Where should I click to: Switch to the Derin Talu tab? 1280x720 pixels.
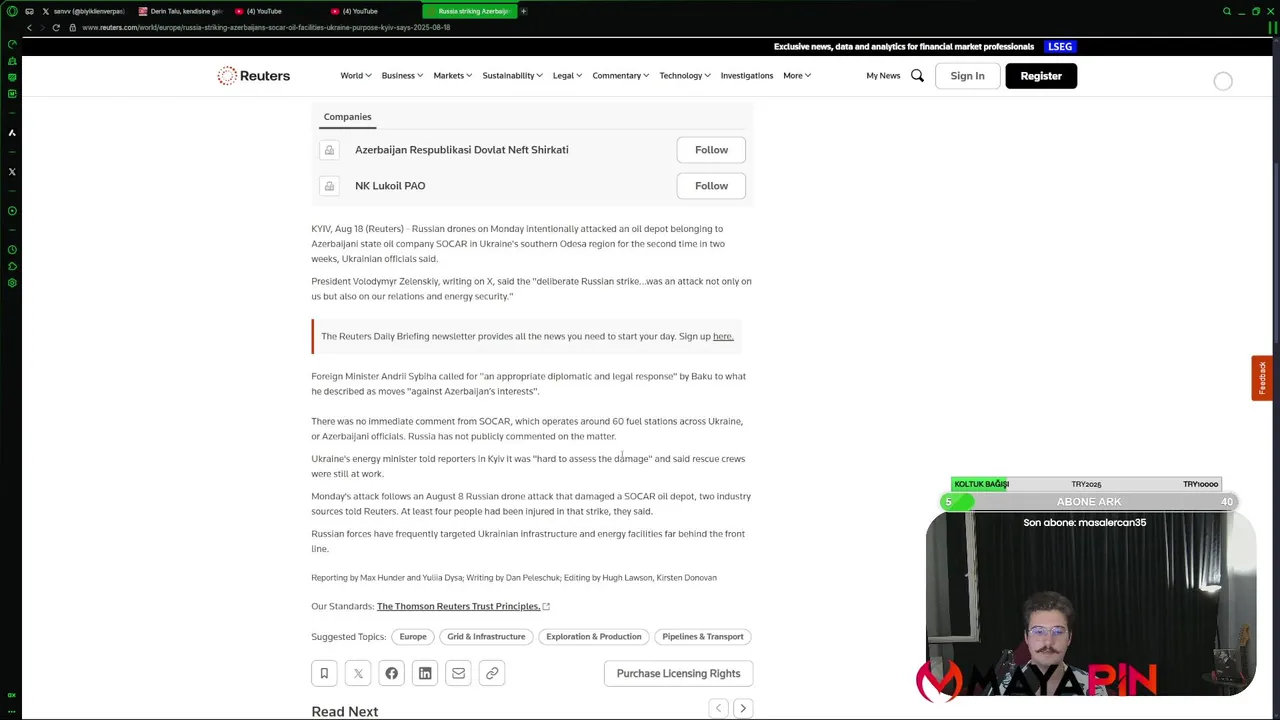coord(181,11)
